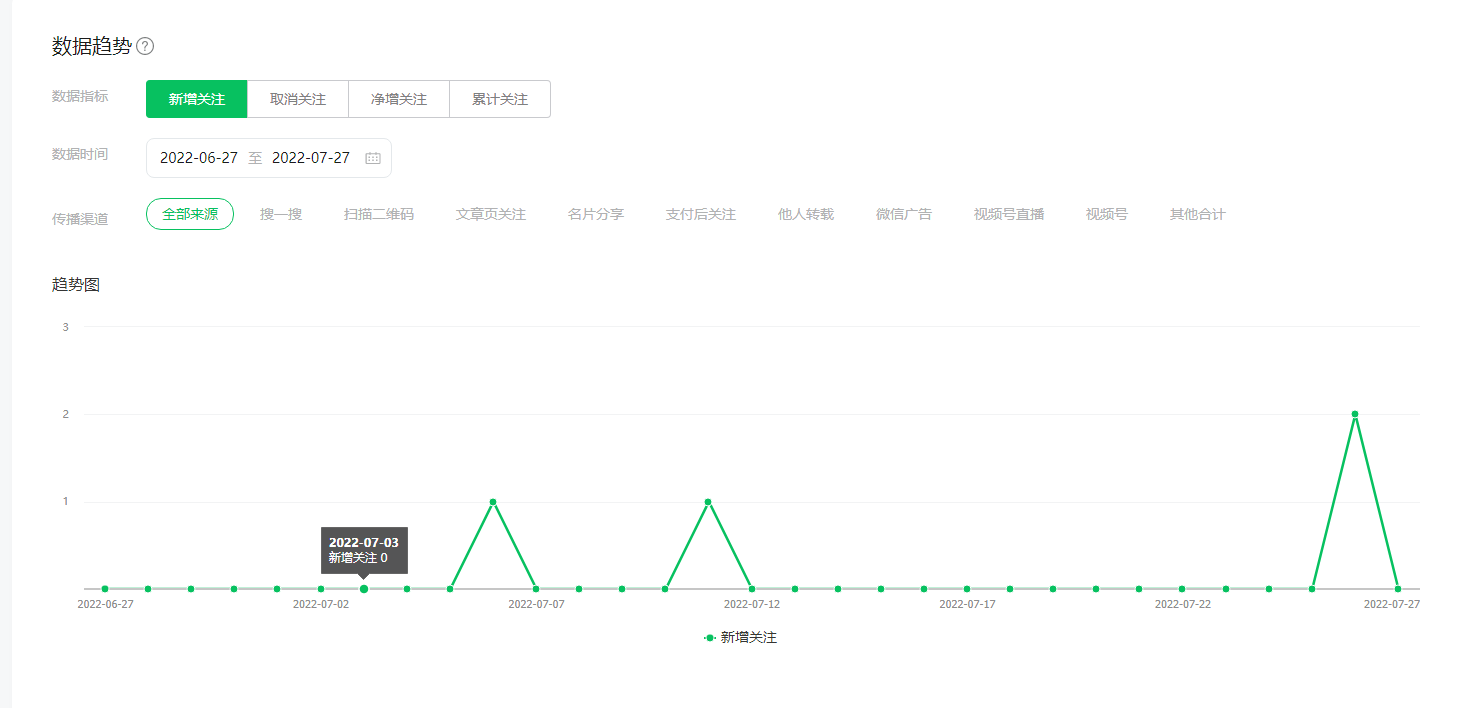1469x708 pixels.
Task: Click the peak data point at value 2
Action: click(1355, 414)
